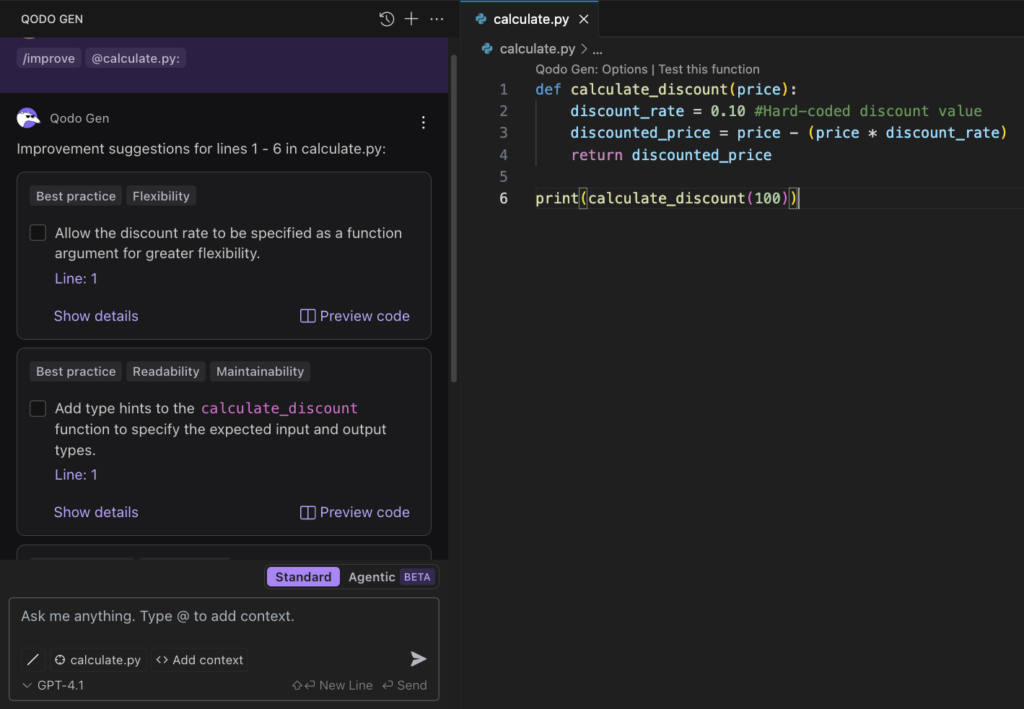Viewport: 1024px width, 709px height.
Task: Click the calculate.py context chip in input
Action: (x=97, y=659)
